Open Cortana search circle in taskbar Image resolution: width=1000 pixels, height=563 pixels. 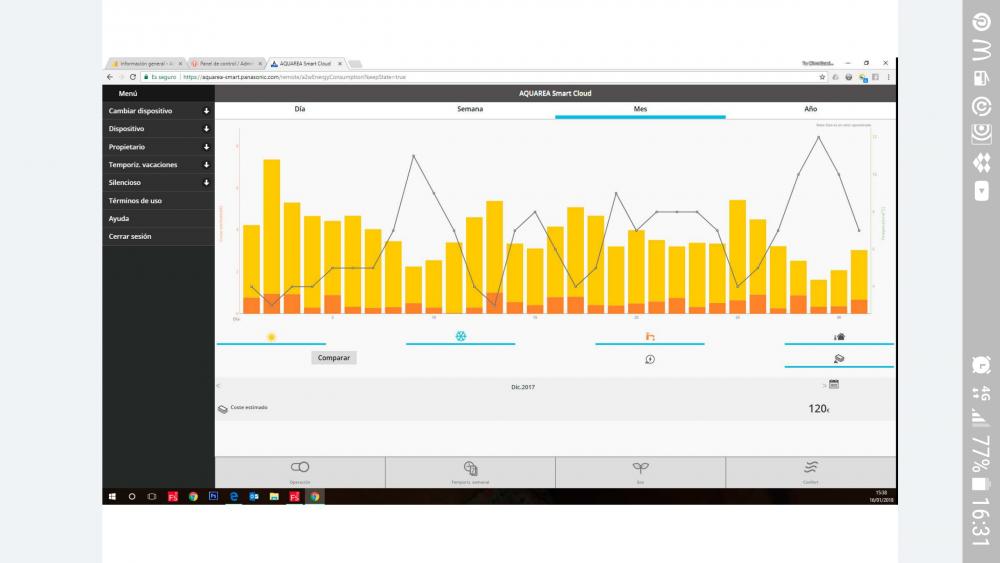132,497
